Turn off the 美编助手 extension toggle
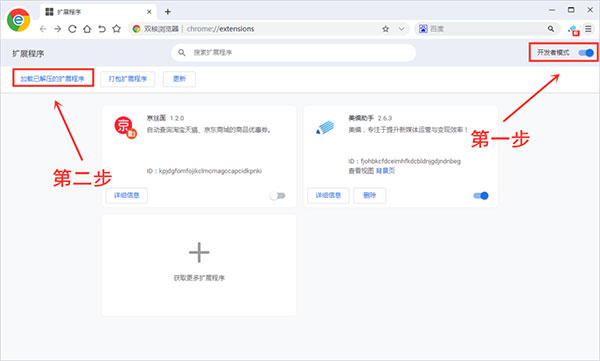Image resolution: width=600 pixels, height=361 pixels. (x=481, y=196)
